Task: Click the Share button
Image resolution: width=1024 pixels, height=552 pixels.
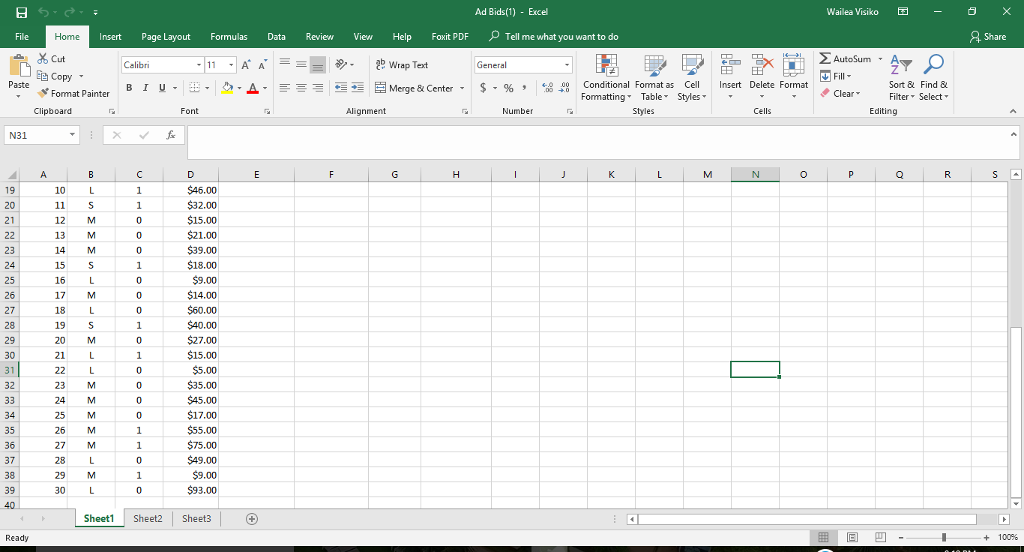Action: tap(988, 36)
